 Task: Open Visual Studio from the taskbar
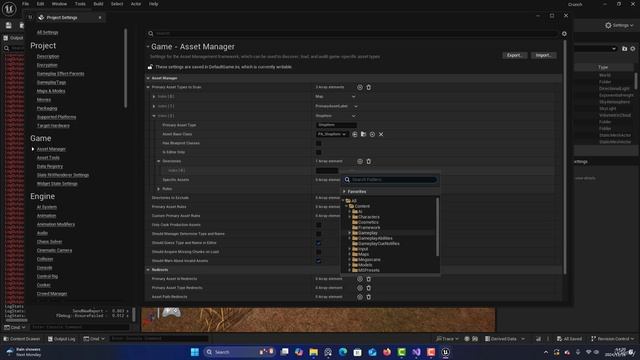416,352
